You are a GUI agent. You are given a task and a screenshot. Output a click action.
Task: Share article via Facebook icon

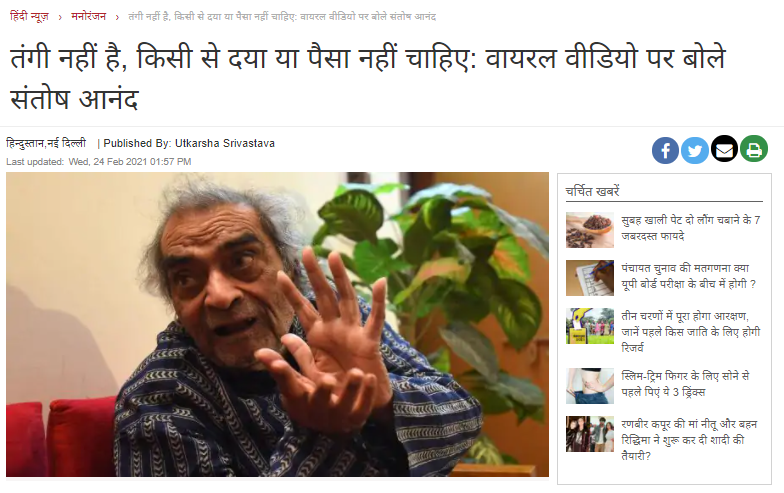coord(665,150)
